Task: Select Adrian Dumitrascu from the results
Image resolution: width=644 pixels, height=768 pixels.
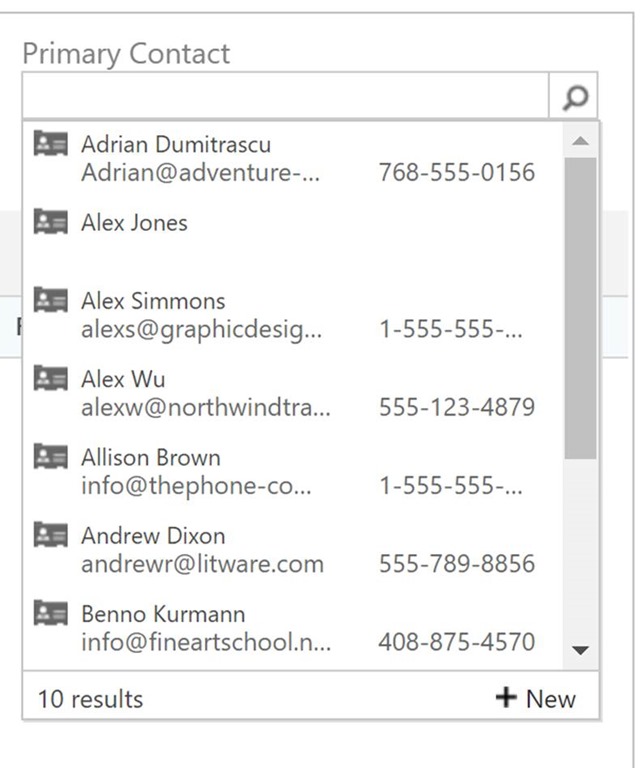Action: click(176, 145)
